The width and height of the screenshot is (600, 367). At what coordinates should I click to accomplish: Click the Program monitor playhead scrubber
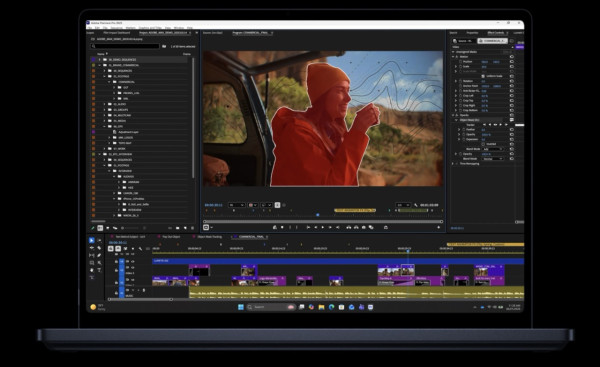point(318,215)
